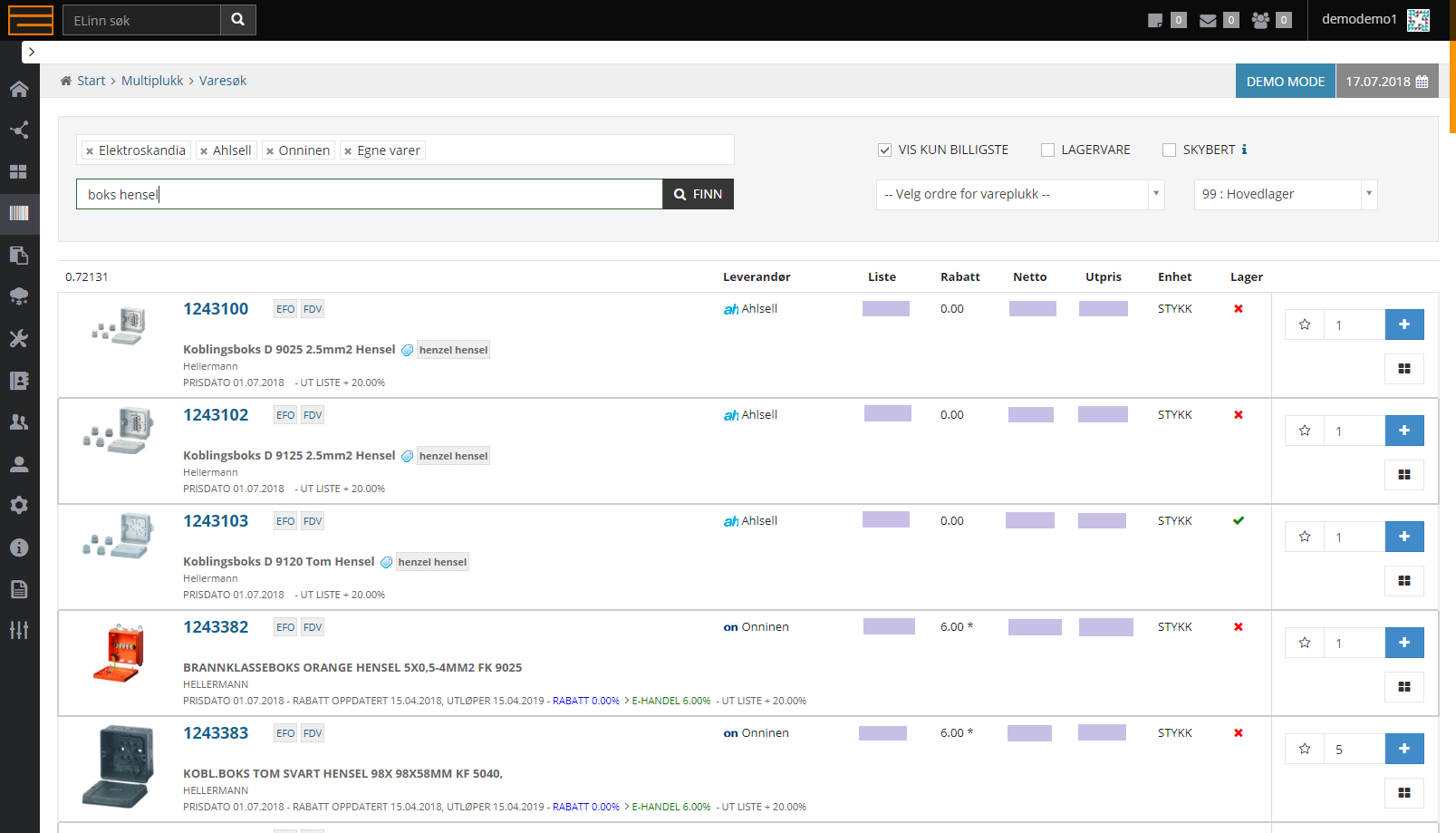Click henzel hensel tag on 1243103
This screenshot has width=1456, height=833.
coord(432,562)
